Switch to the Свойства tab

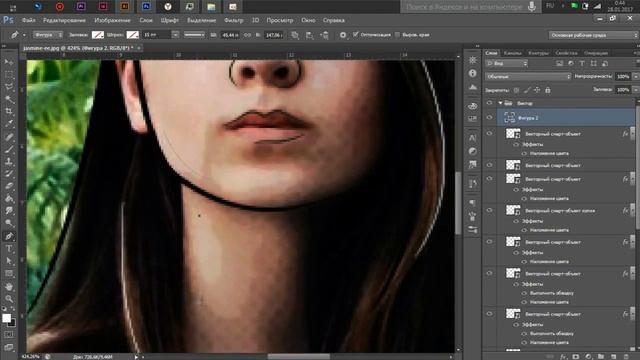[566, 53]
